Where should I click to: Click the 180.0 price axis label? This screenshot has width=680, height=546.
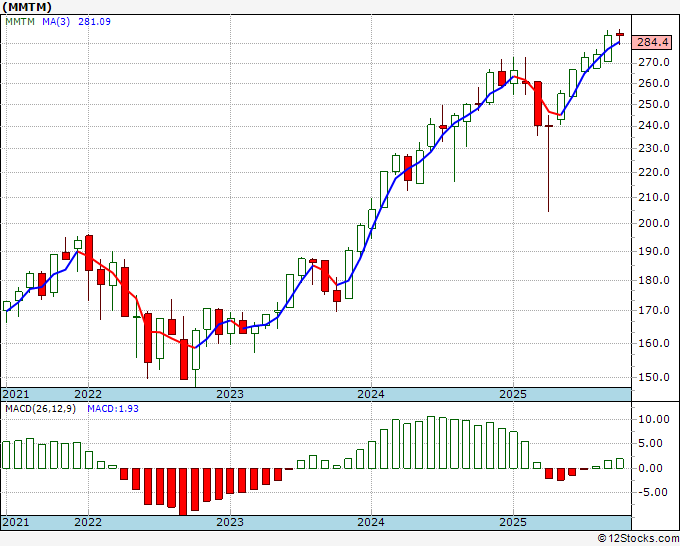pos(654,280)
